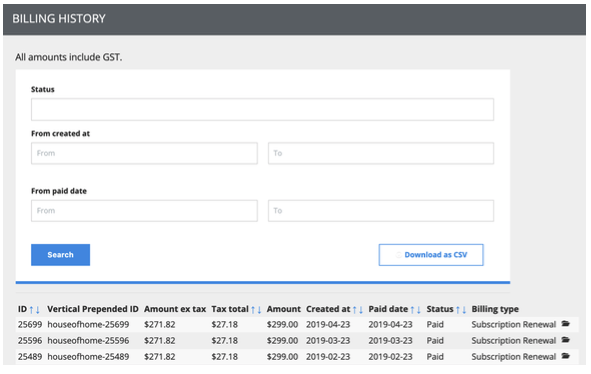Screen dimensions: 591x374
Task: Click ID value 25489
Action: pyautogui.click(x=30, y=357)
